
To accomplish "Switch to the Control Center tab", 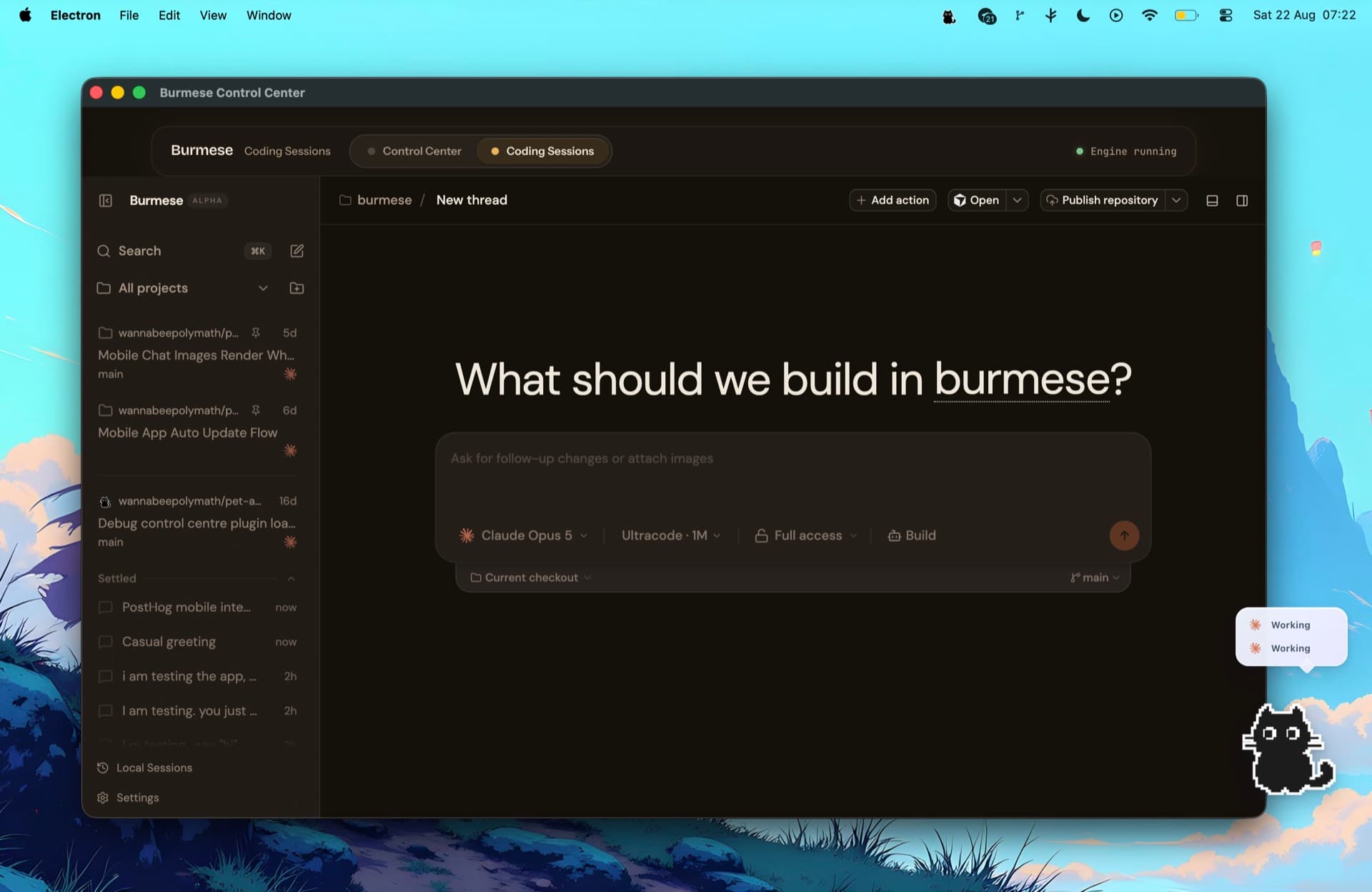I will (414, 151).
